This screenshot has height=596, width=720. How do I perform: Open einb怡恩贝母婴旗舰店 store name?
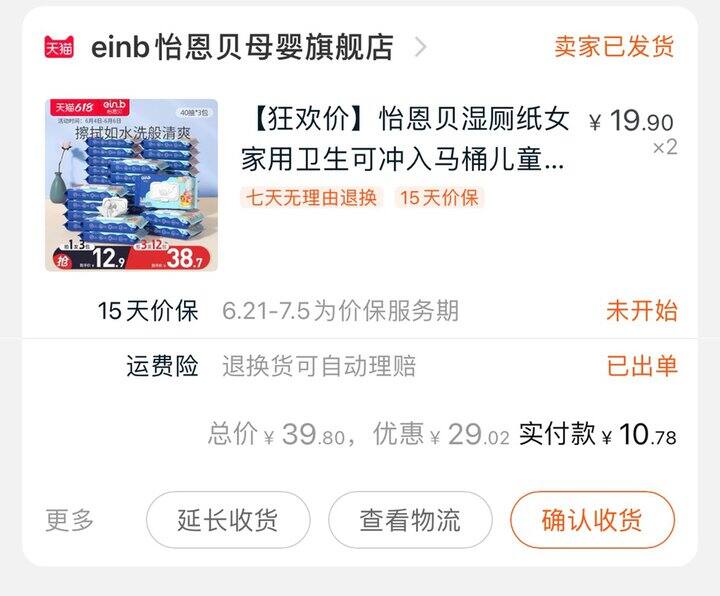pyautogui.click(x=242, y=47)
